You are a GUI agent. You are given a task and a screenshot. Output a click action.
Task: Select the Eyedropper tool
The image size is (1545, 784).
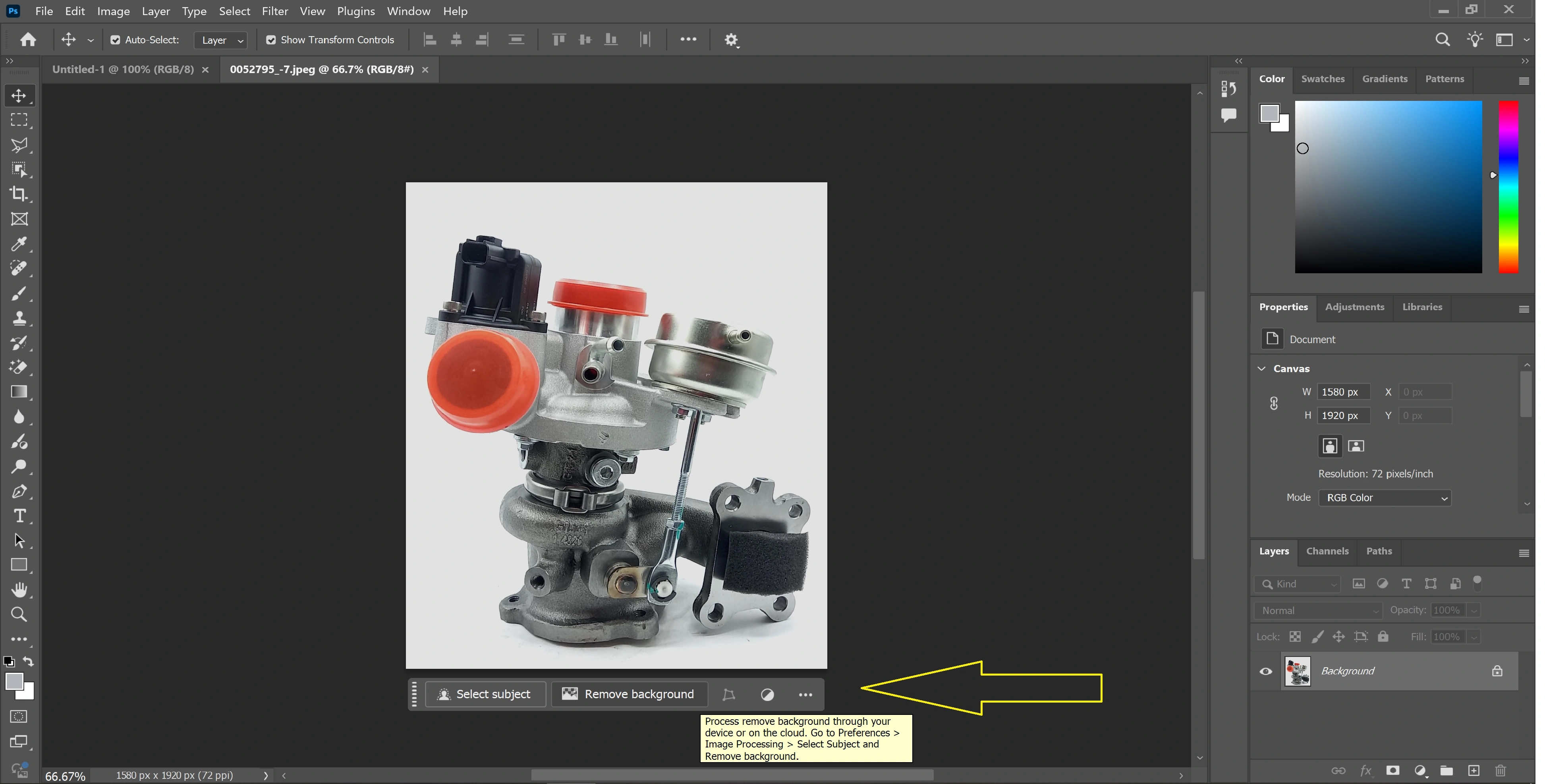click(19, 243)
